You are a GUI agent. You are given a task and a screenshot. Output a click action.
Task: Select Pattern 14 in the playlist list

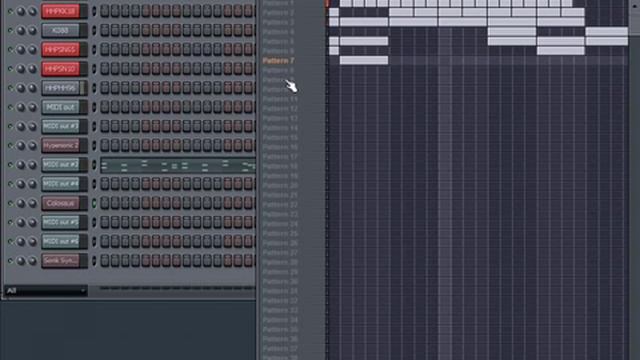pyautogui.click(x=280, y=128)
